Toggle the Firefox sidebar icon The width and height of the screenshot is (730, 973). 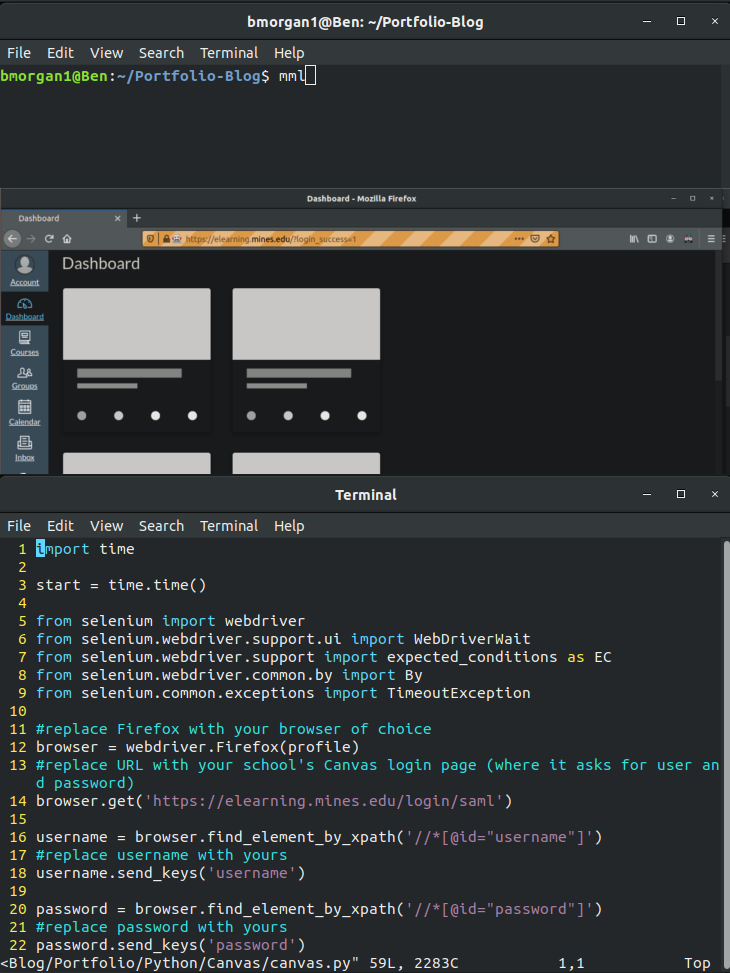click(x=652, y=238)
